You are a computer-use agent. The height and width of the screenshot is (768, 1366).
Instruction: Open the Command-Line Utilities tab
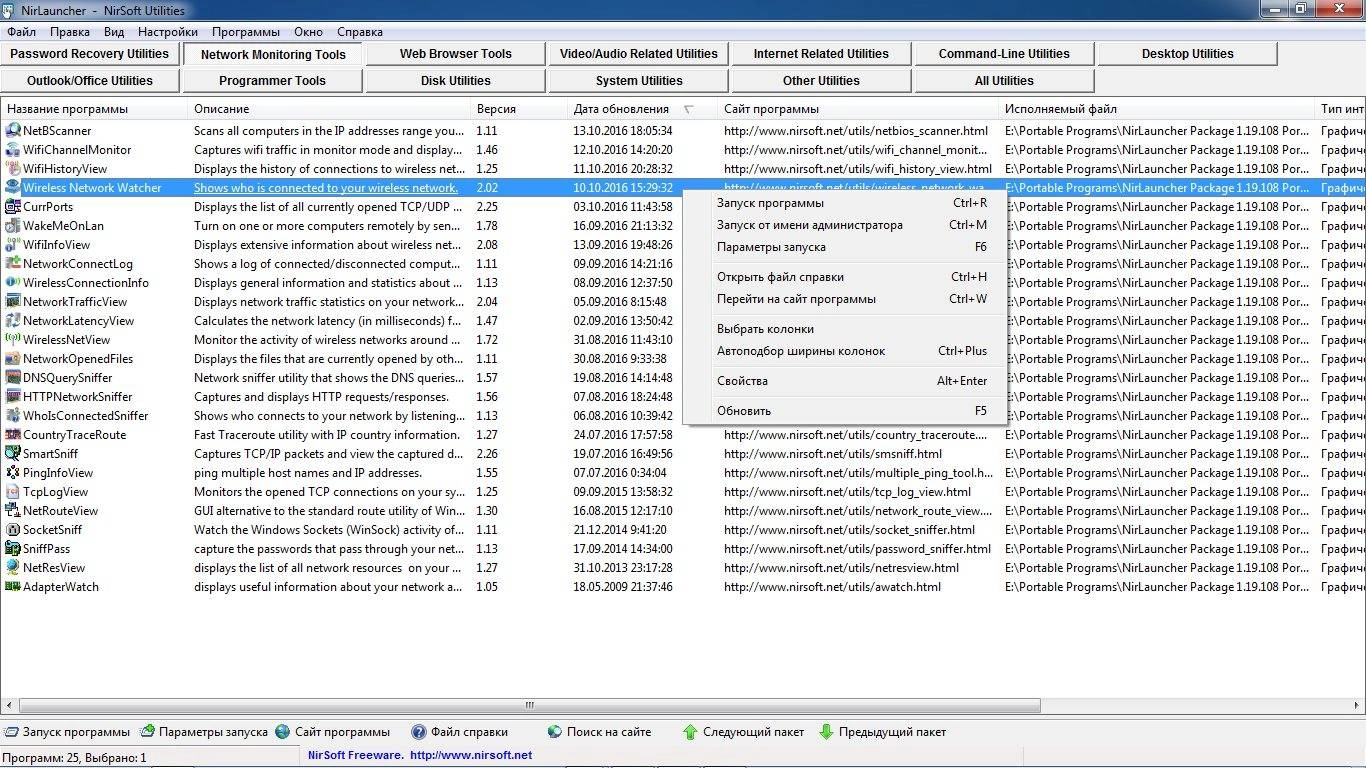(x=1004, y=54)
